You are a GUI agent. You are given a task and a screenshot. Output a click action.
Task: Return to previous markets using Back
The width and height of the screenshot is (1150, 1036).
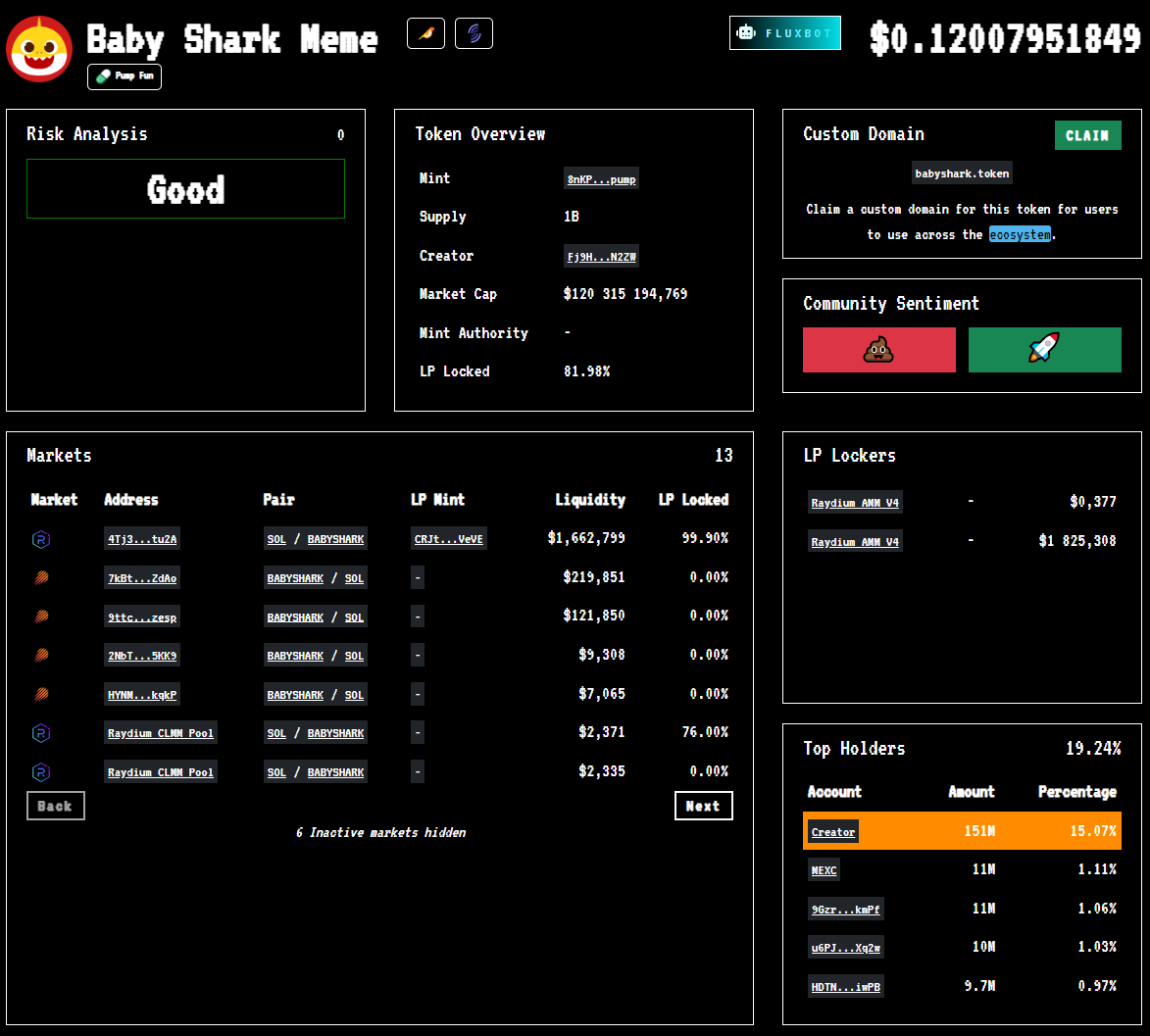55,805
